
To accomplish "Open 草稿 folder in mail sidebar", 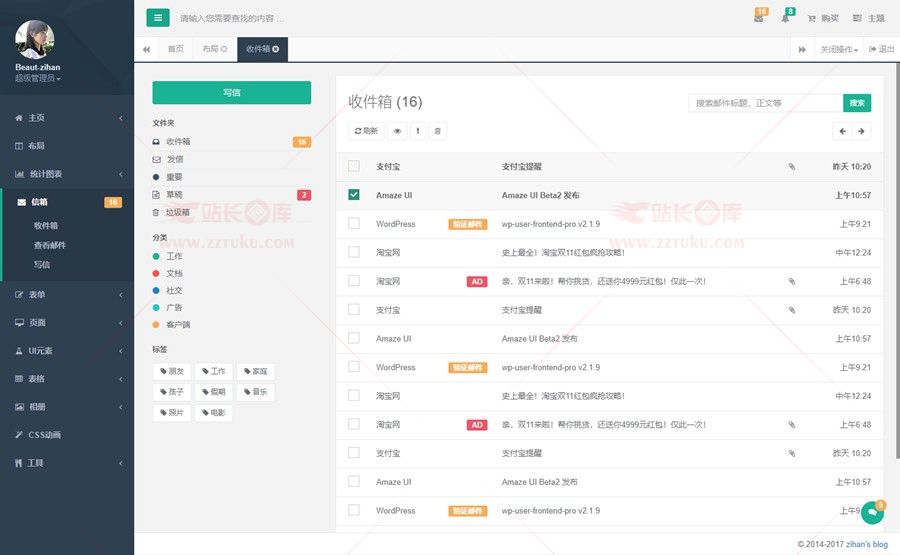I will click(175, 195).
